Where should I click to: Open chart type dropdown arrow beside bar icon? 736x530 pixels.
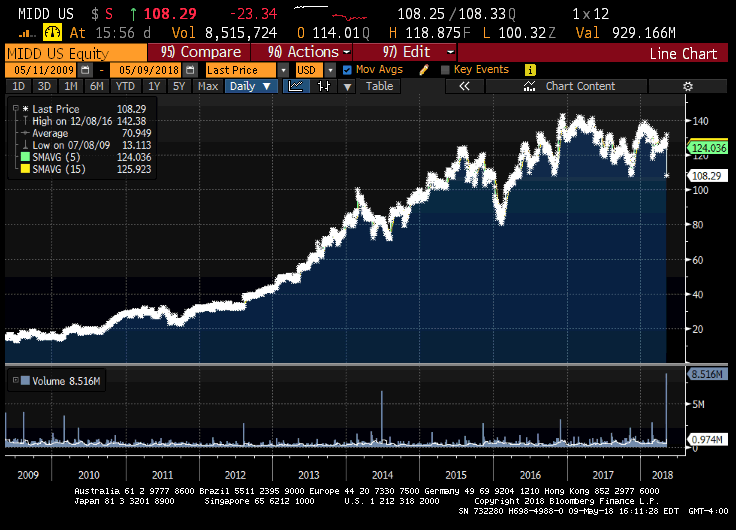click(347, 86)
